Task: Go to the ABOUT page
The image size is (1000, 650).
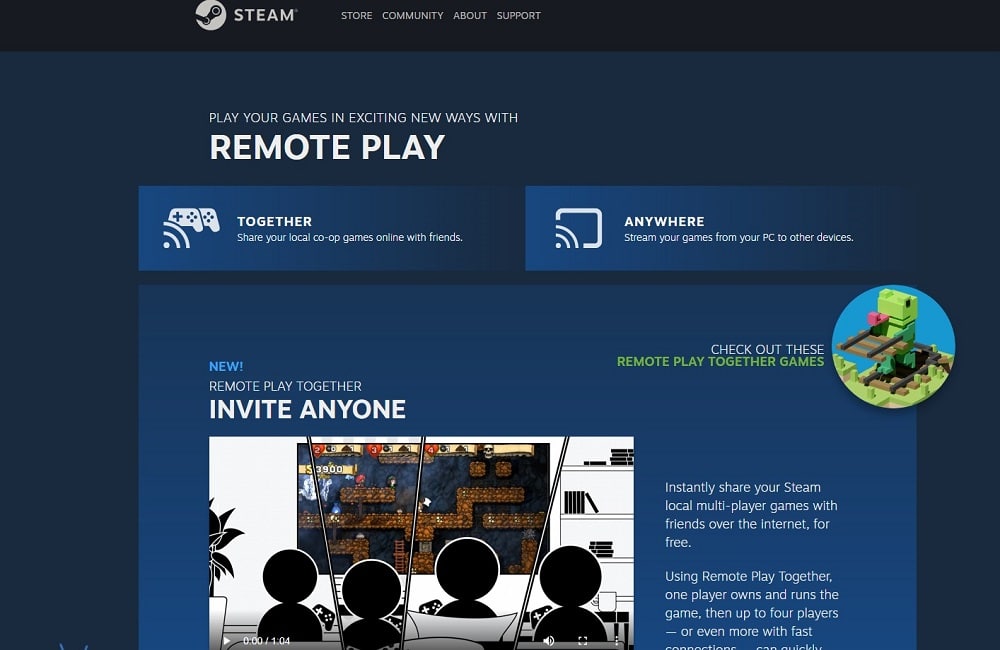Action: tap(470, 15)
